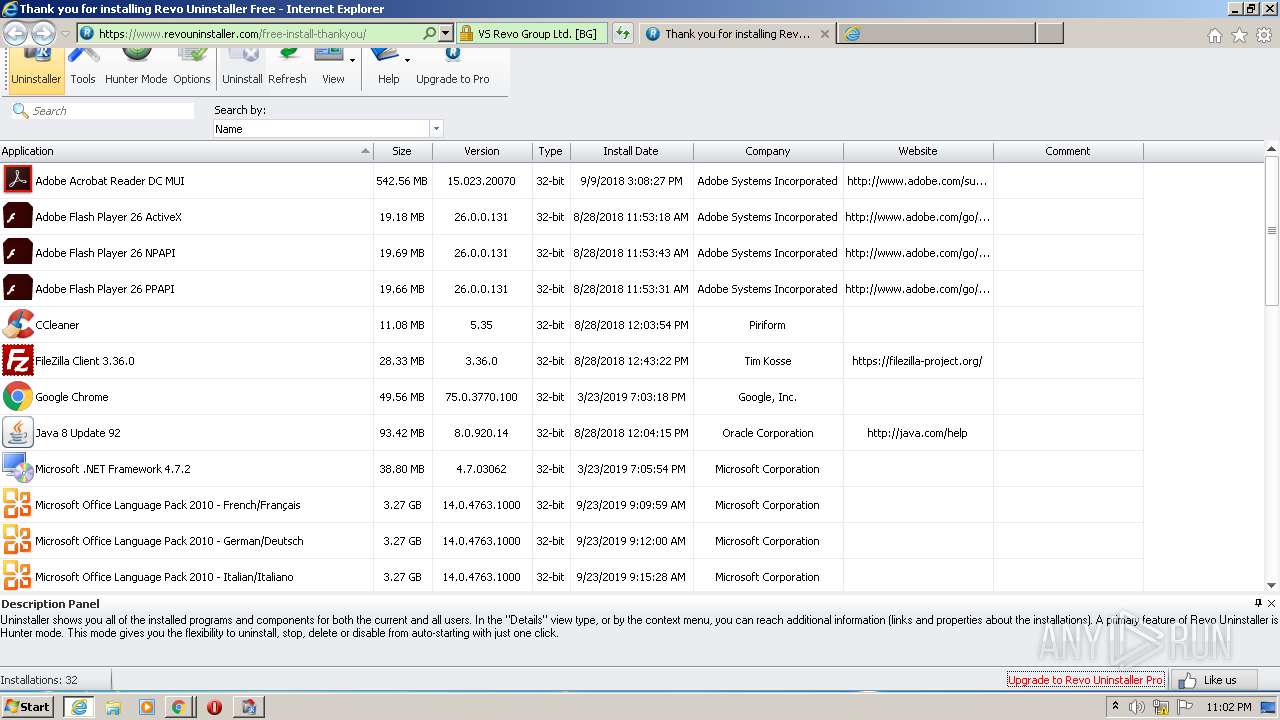Viewport: 1280px width, 720px height.
Task: Sort by Website column header
Action: coord(918,151)
